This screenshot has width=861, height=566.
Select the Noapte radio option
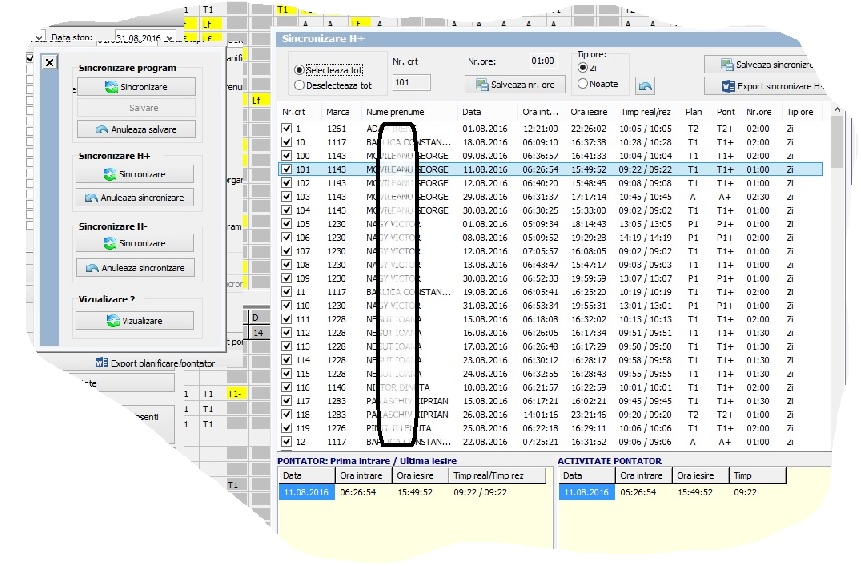(583, 84)
